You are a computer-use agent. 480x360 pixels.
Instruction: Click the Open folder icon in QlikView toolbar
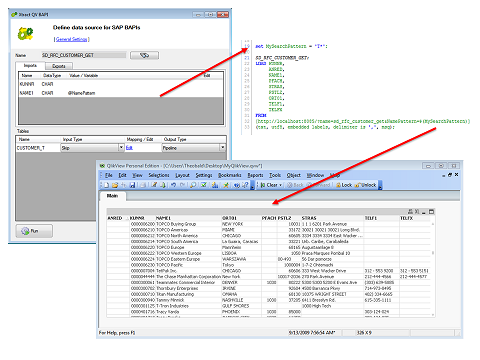tap(115, 185)
